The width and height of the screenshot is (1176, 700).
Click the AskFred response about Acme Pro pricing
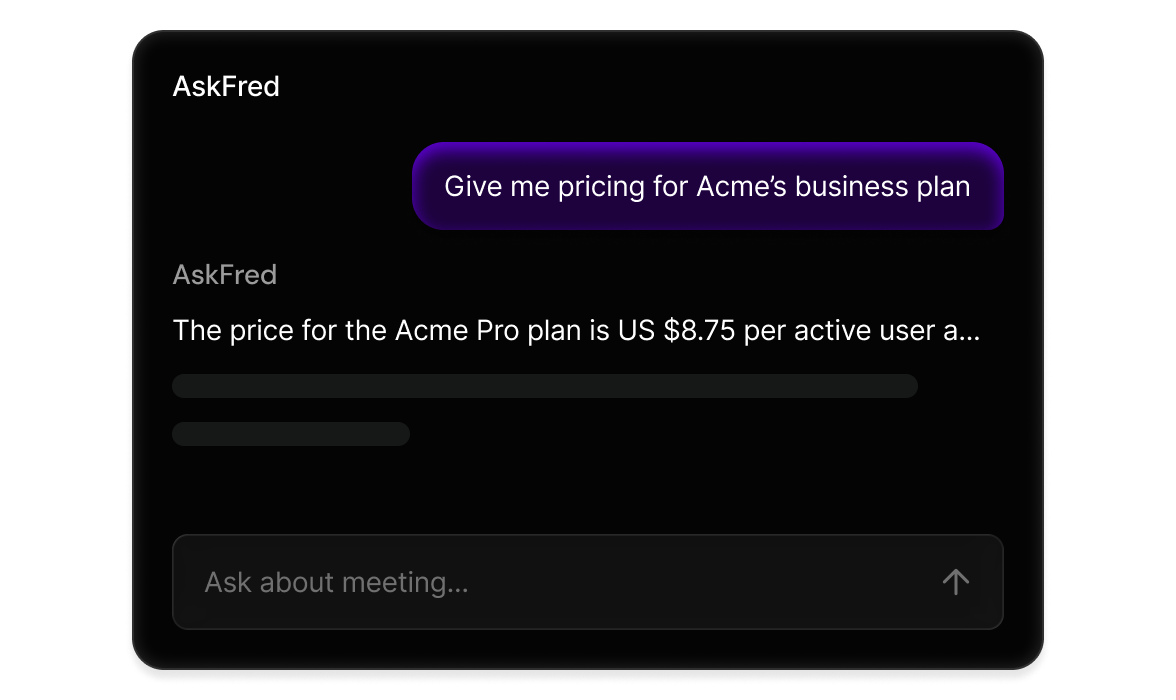576,331
